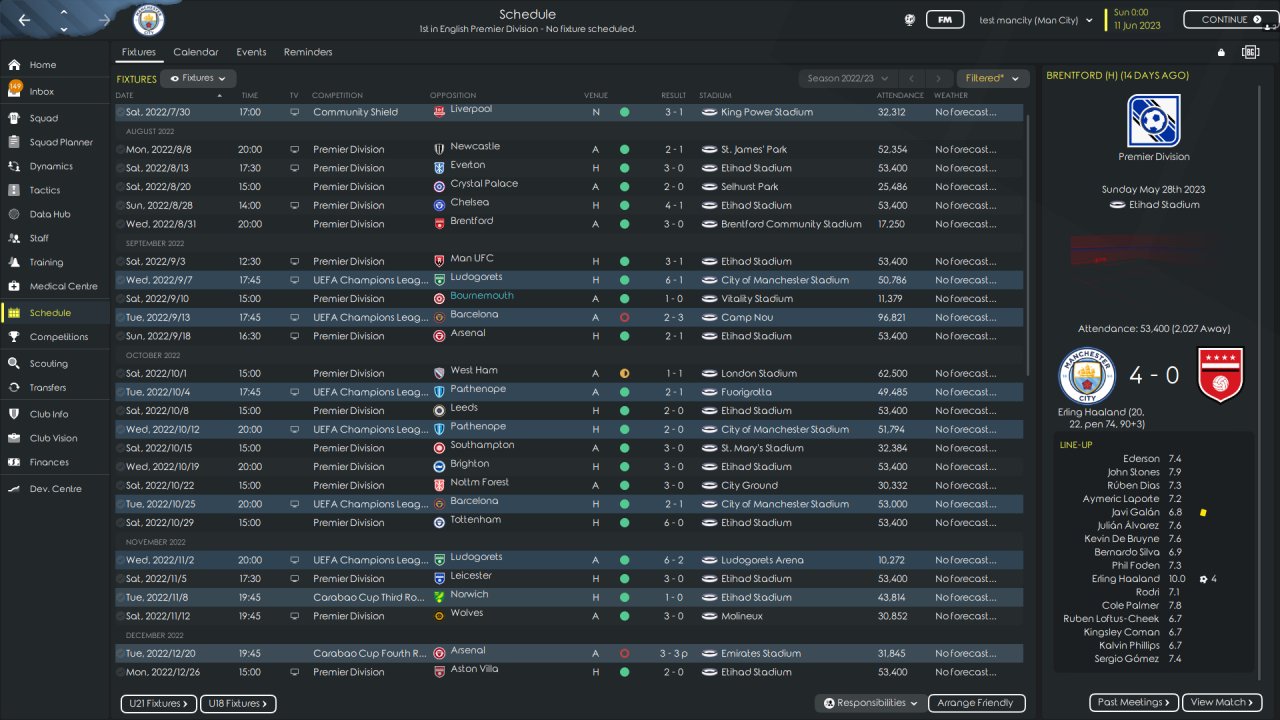Click the Staff icon in sidebar
Image resolution: width=1280 pixels, height=720 pixels.
(14, 238)
